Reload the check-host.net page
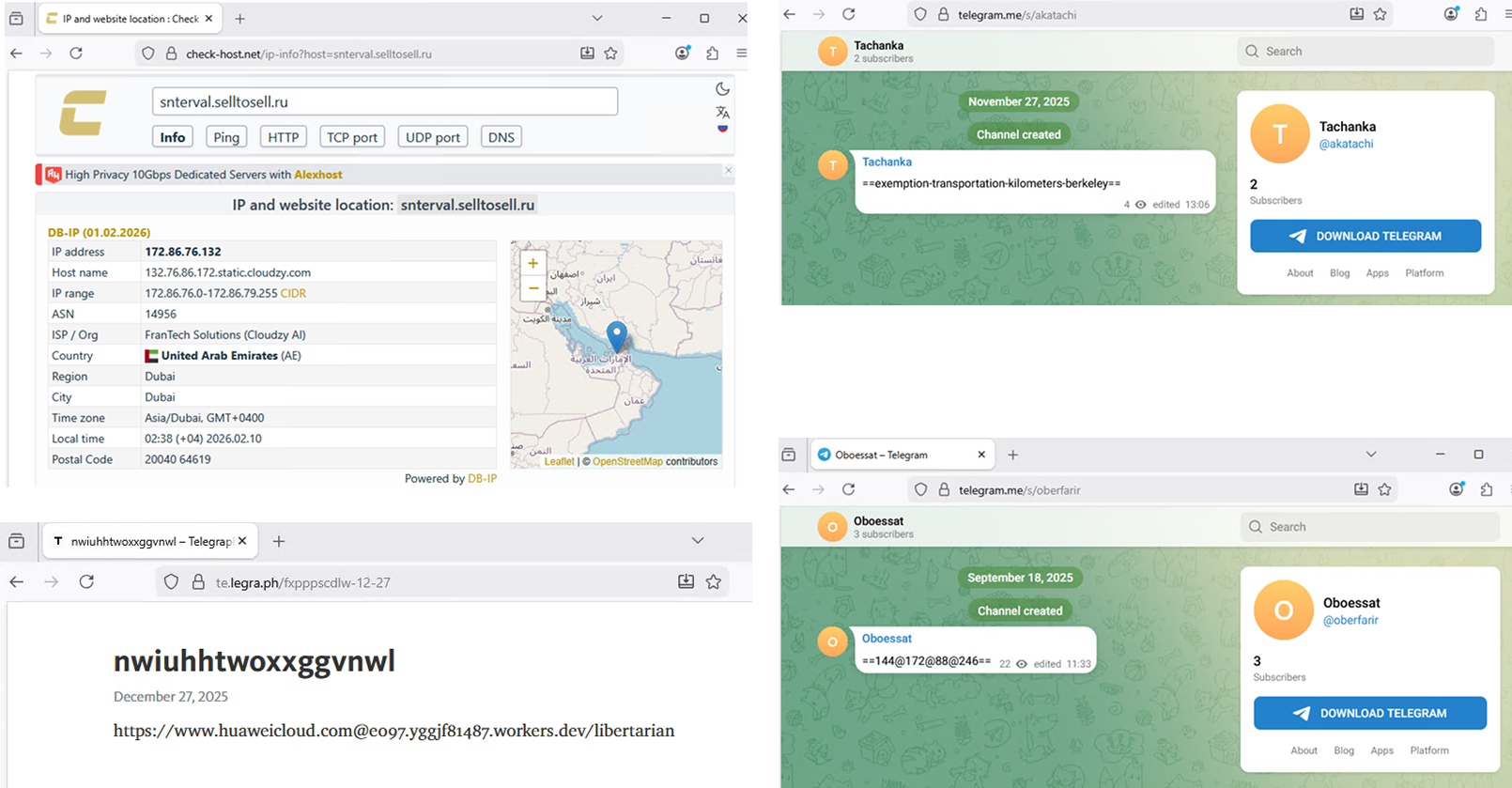This screenshot has height=788, width=1512. click(76, 54)
